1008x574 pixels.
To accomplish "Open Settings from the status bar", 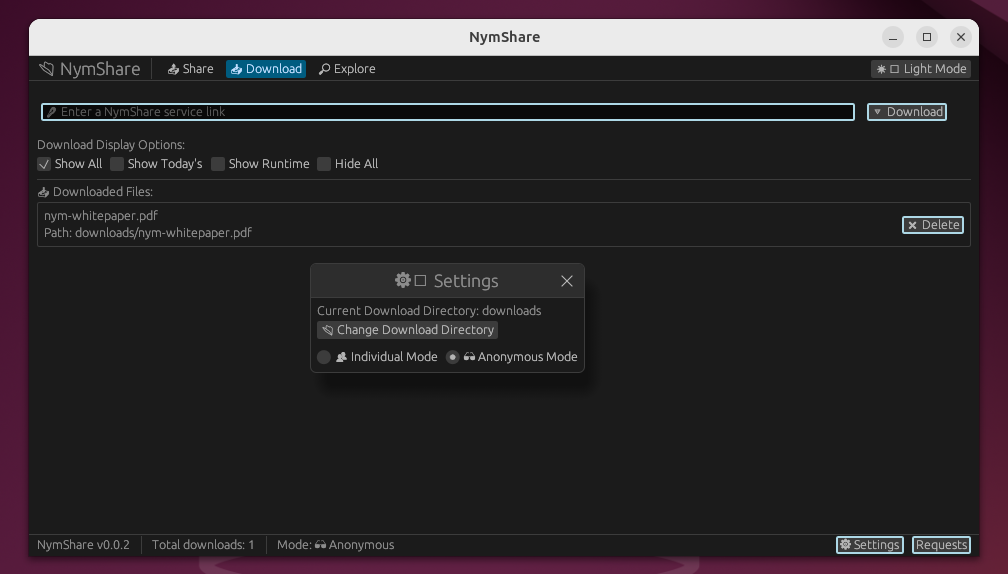I will [x=869, y=545].
